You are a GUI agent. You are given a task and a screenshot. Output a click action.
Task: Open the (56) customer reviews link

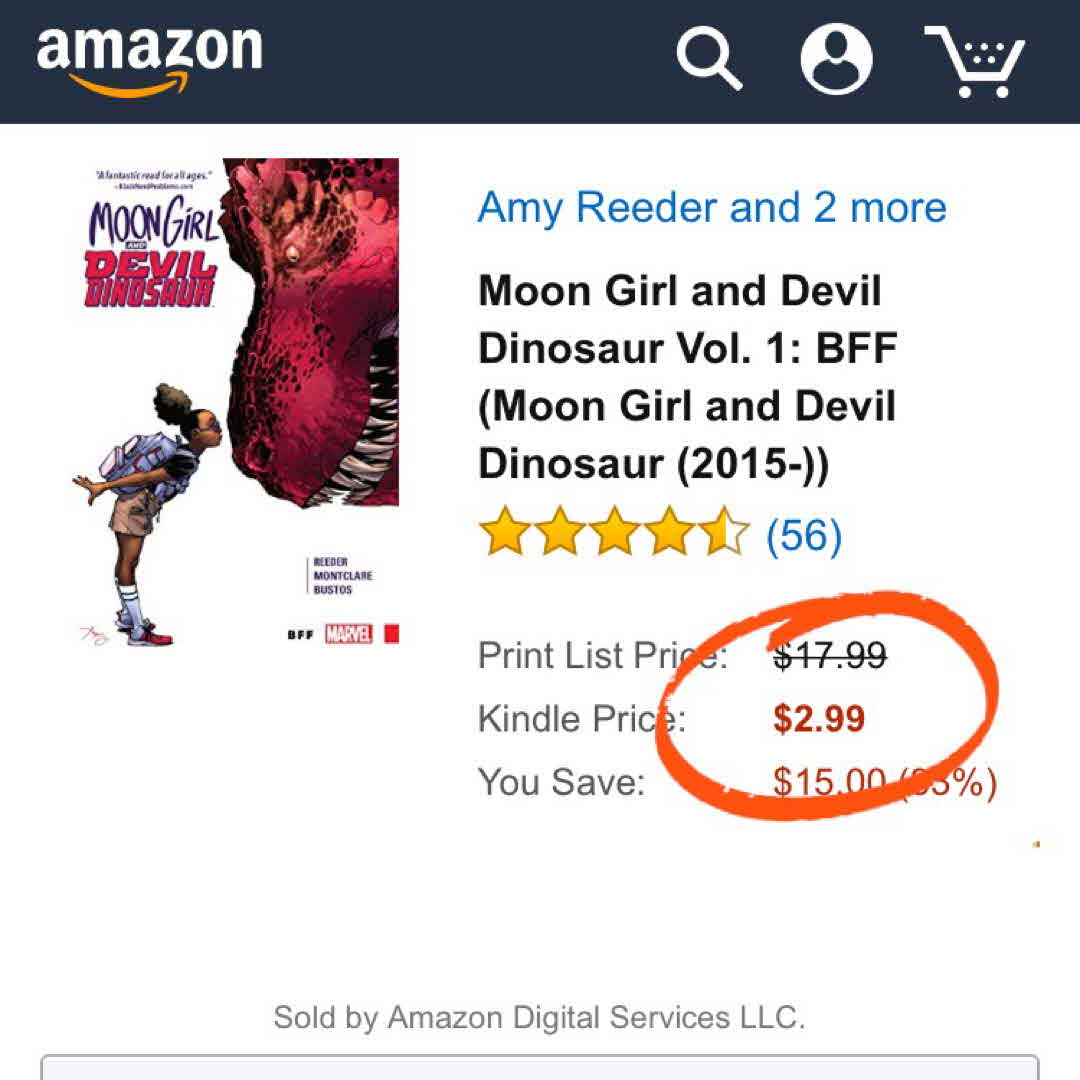click(804, 536)
